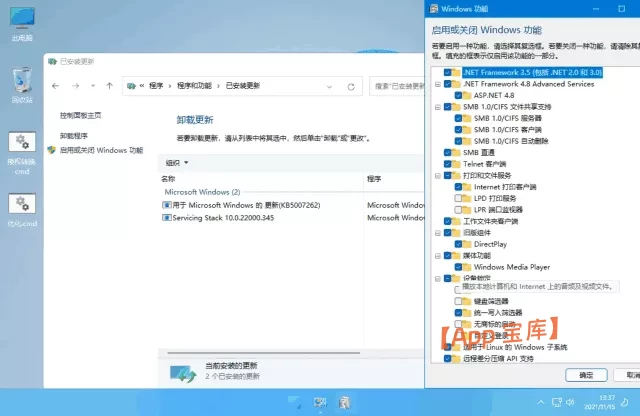Image resolution: width=640 pixels, height=416 pixels.
Task: Open the volume tray icon
Action: pyautogui.click(x=570, y=403)
